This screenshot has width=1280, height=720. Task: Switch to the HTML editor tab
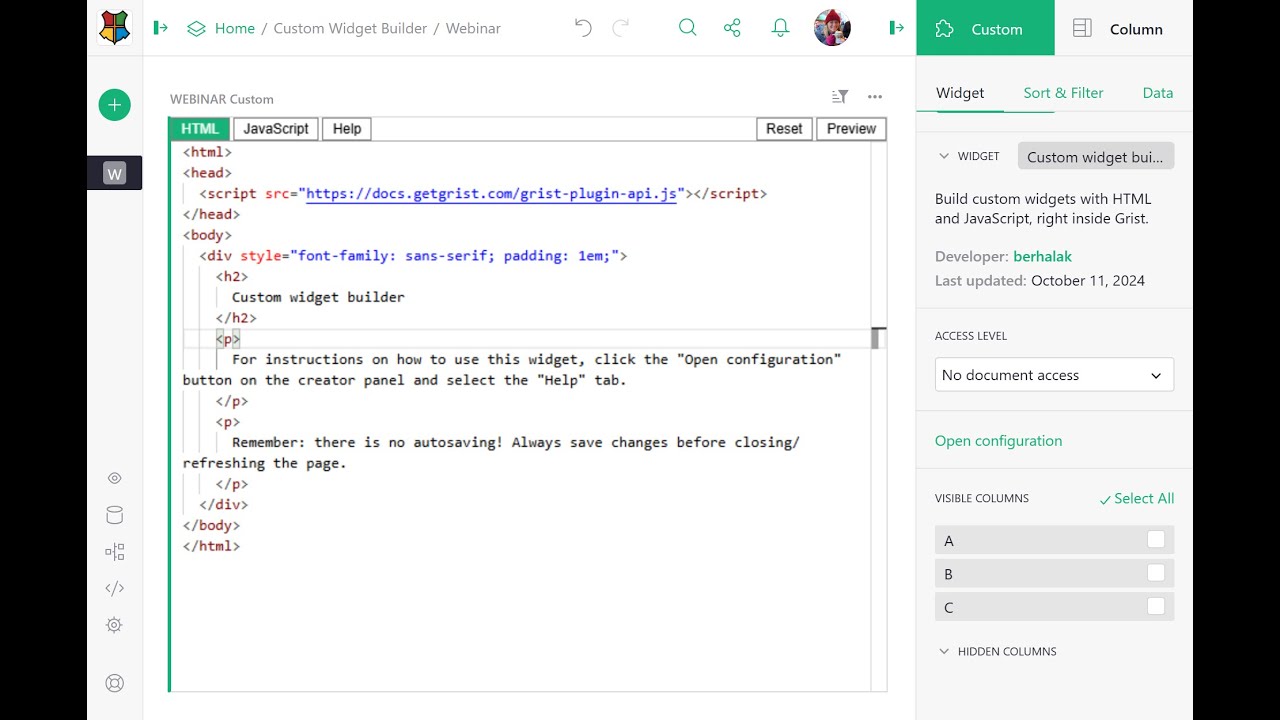[x=199, y=129]
